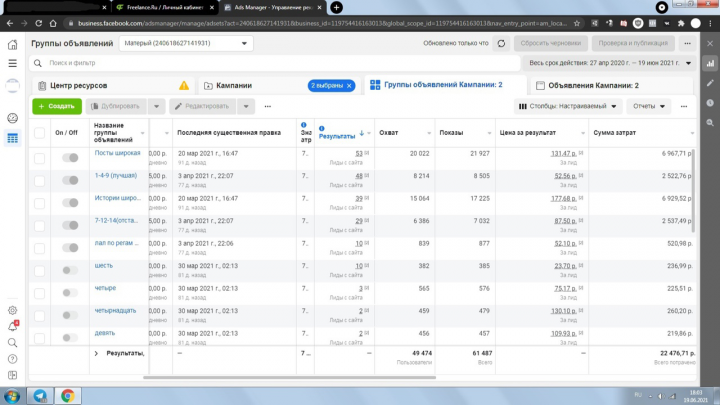Click the warning triangle in Центр ресурсов

[184, 85]
